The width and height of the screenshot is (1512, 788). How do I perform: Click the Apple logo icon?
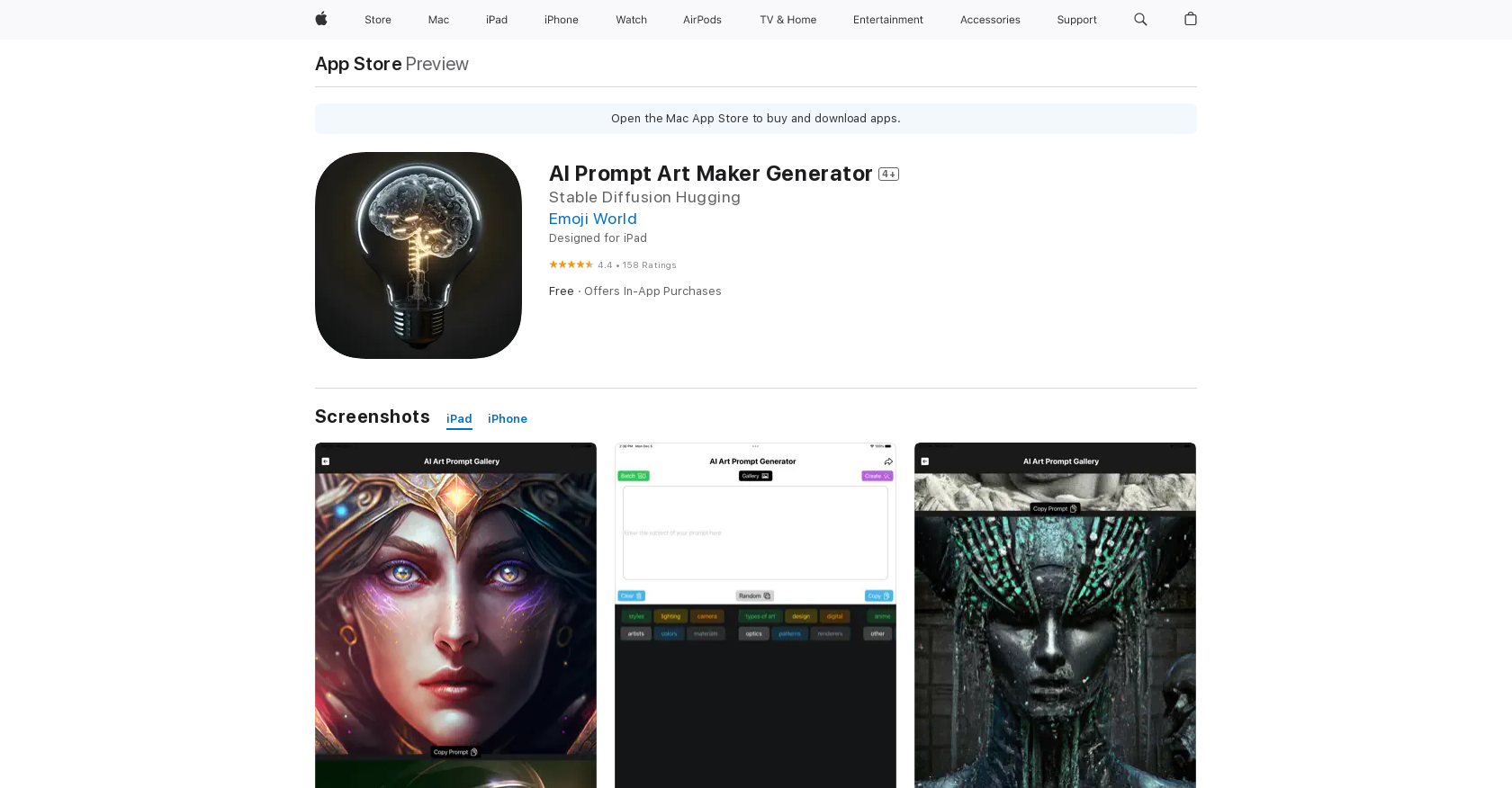point(321,19)
